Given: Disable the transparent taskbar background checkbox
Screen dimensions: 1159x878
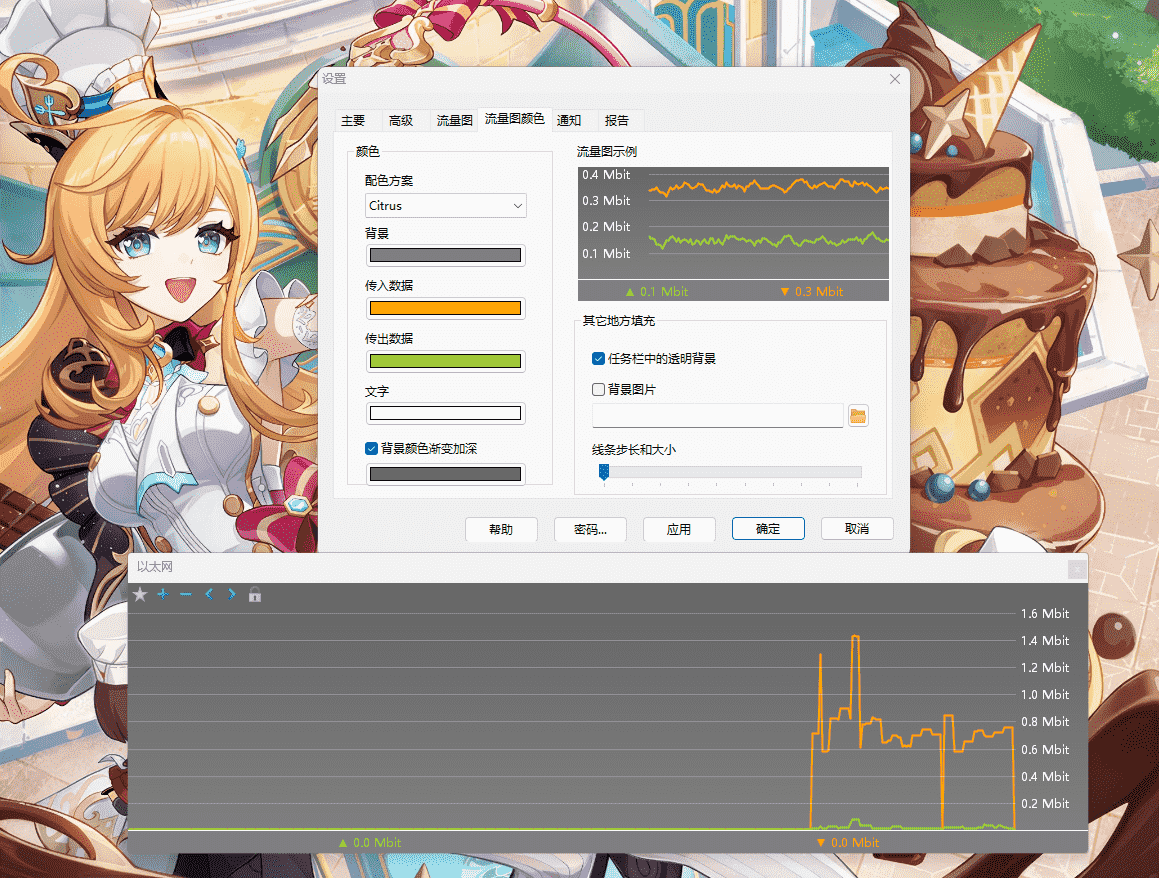Looking at the screenshot, I should click(597, 360).
